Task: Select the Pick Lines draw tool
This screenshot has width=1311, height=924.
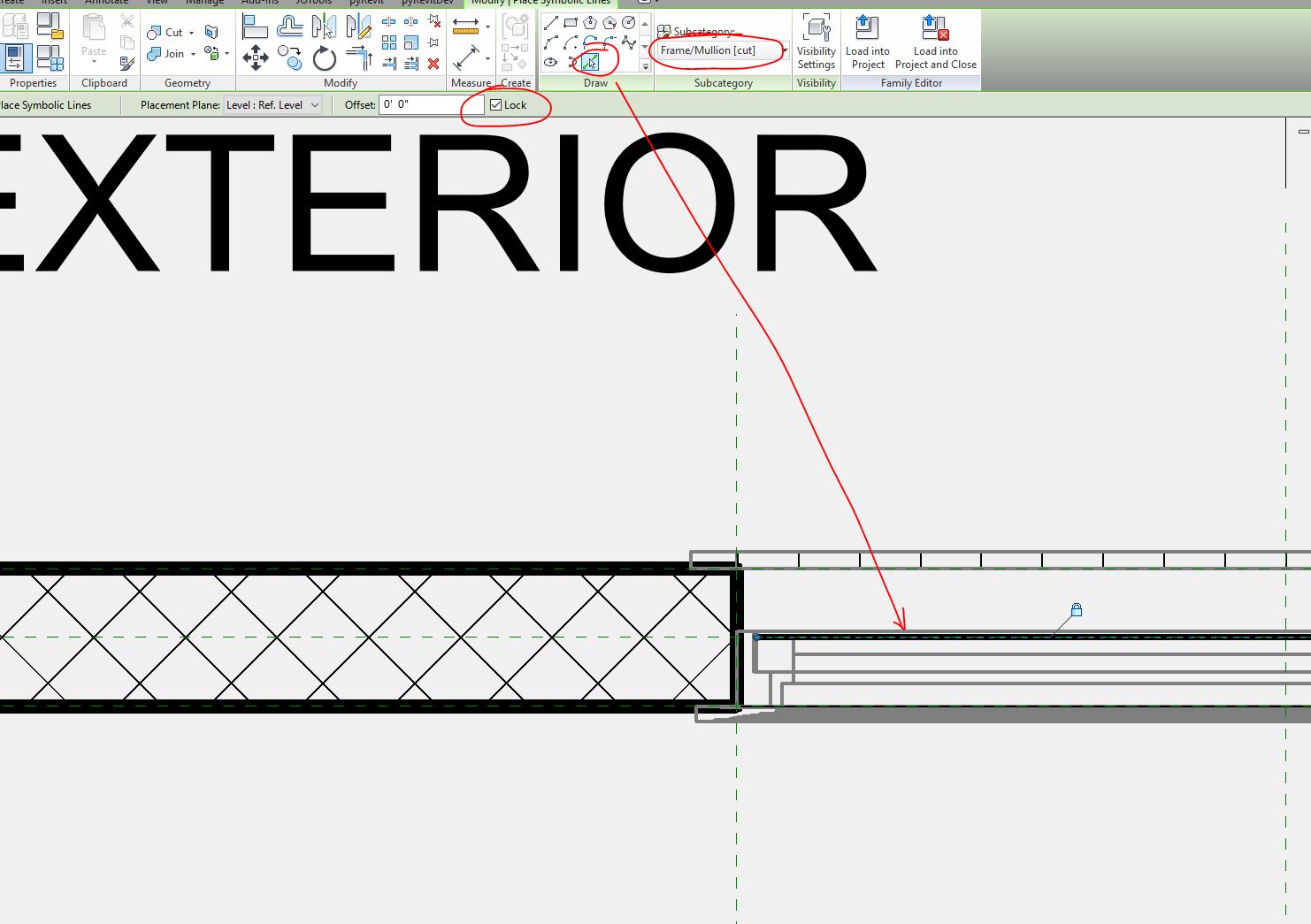Action: click(x=590, y=62)
